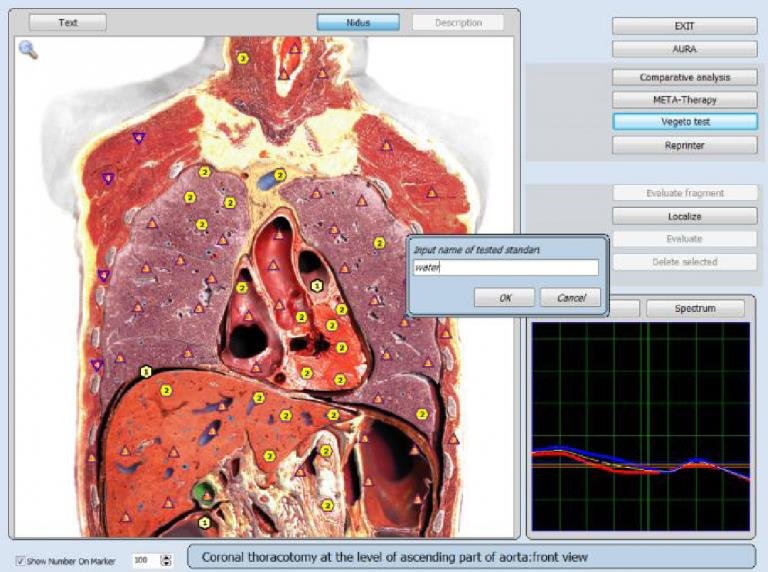Launch META-Therapy

point(684,100)
